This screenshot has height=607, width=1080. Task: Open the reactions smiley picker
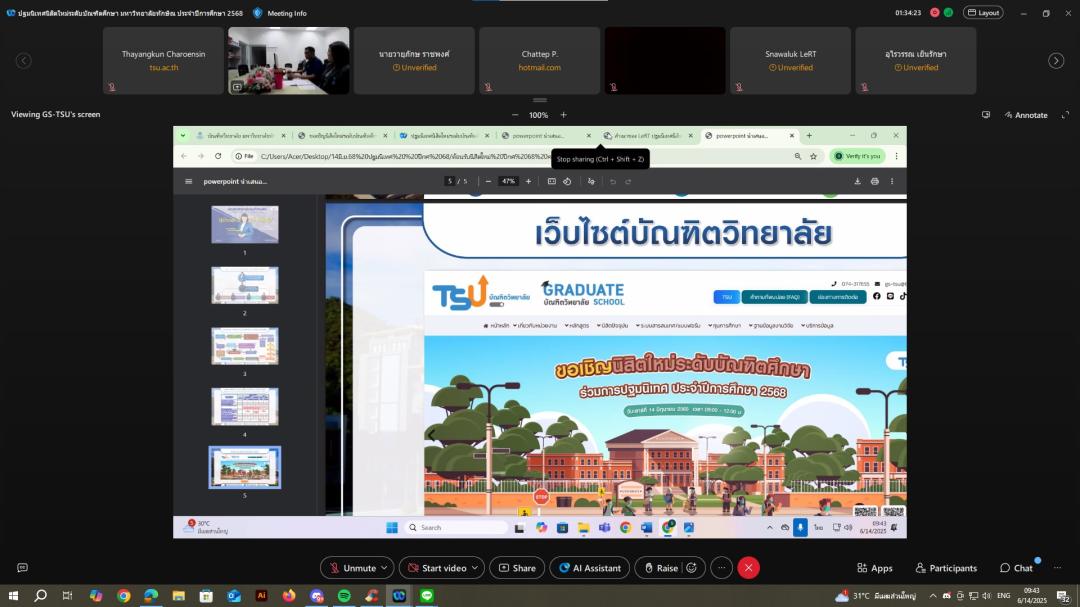(692, 568)
